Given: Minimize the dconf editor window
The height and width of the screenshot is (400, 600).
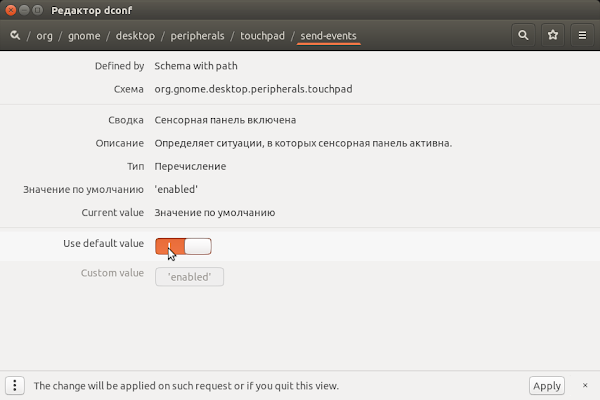Looking at the screenshot, I should 24,10.
